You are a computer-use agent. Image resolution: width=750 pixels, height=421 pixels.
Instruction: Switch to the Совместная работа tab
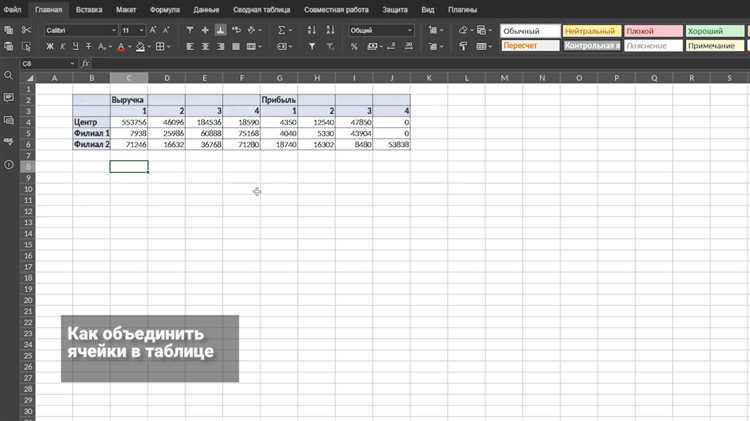pyautogui.click(x=336, y=10)
